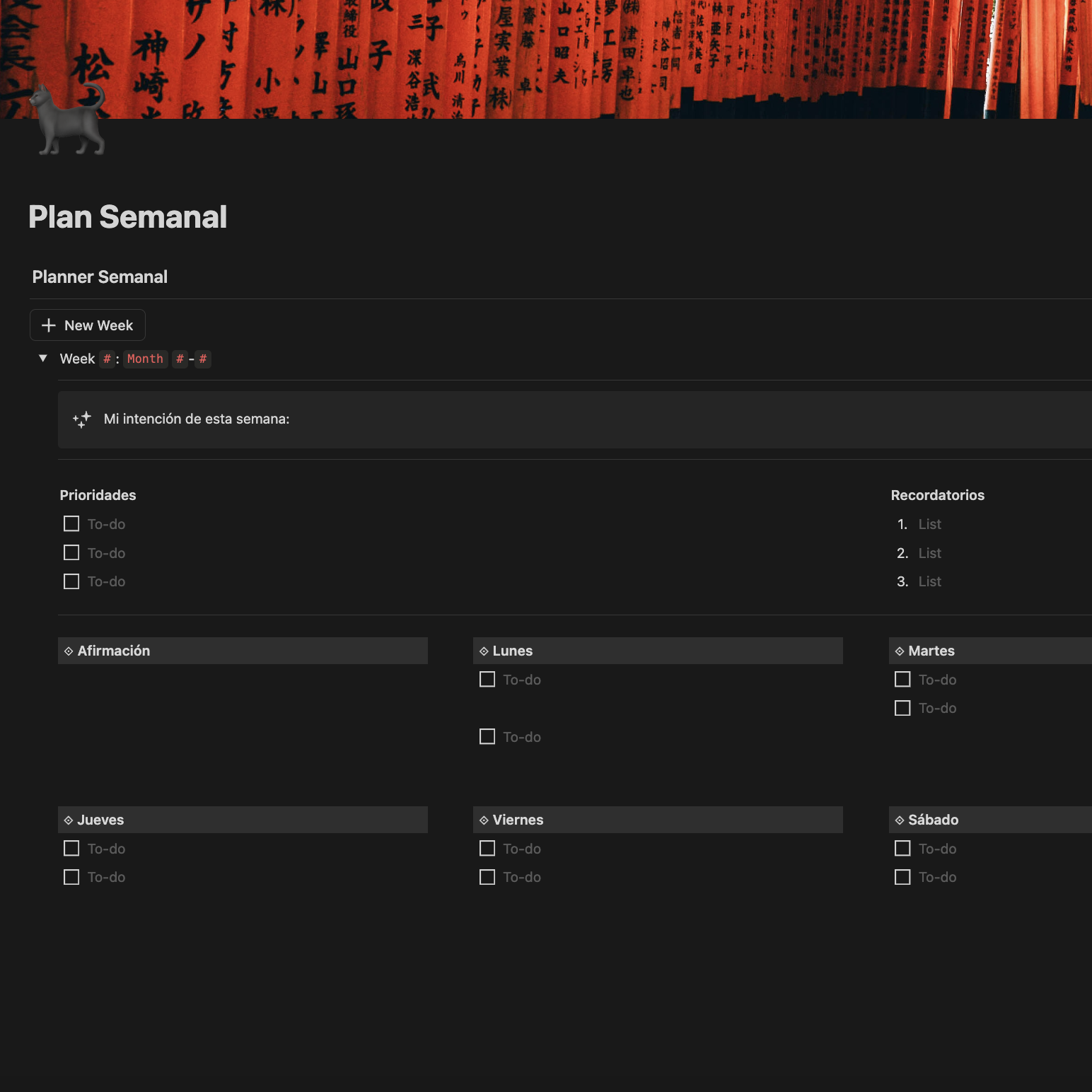Check the second Sábado to-do checkbox

click(x=902, y=877)
